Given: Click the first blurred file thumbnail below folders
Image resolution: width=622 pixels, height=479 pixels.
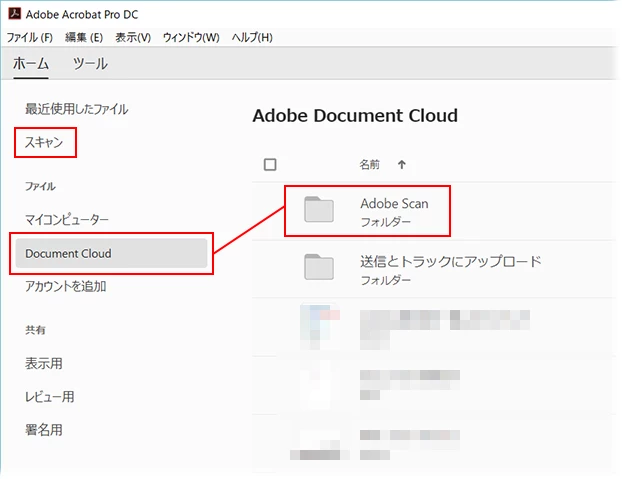Looking at the screenshot, I should (320, 326).
